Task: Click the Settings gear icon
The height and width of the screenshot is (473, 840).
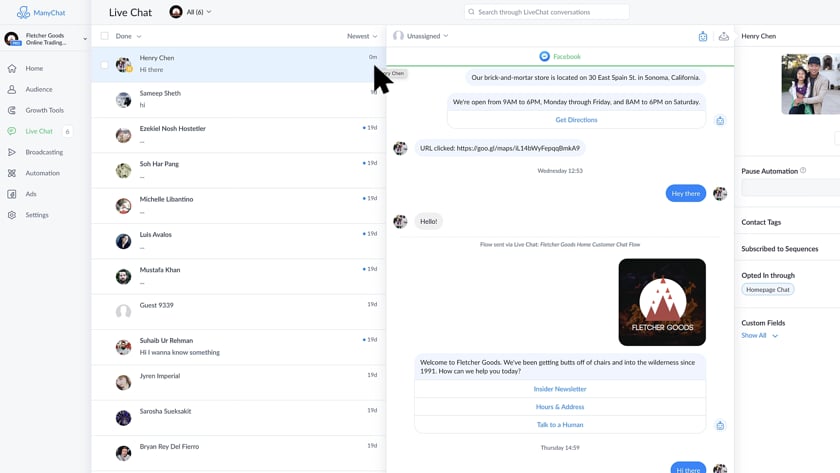Action: tap(12, 215)
